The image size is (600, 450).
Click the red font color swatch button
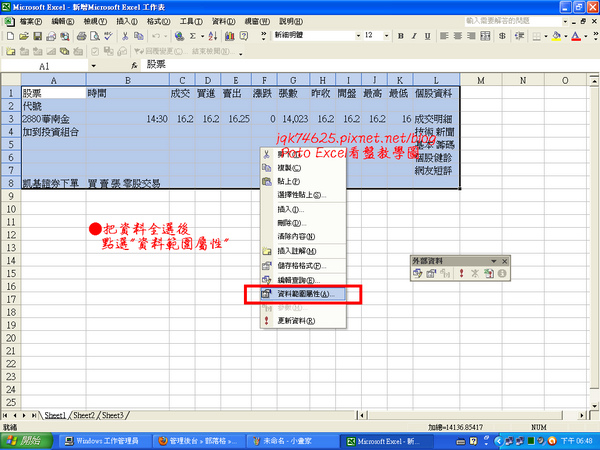tap(576, 36)
